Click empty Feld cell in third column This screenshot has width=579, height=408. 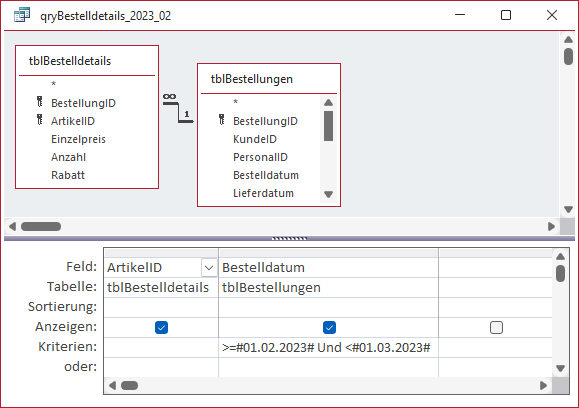point(495,268)
